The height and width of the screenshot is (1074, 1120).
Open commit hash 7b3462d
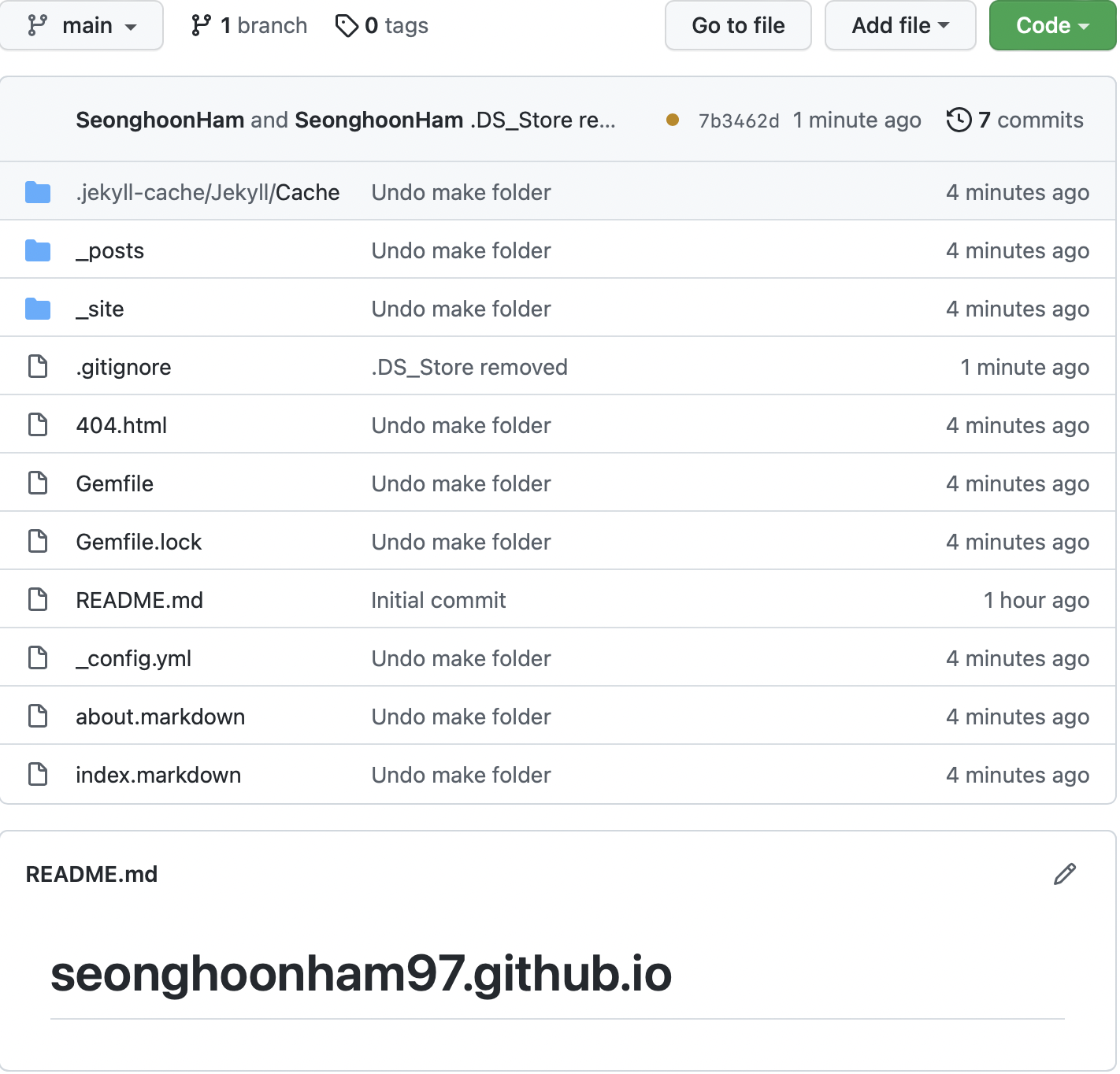click(x=739, y=120)
